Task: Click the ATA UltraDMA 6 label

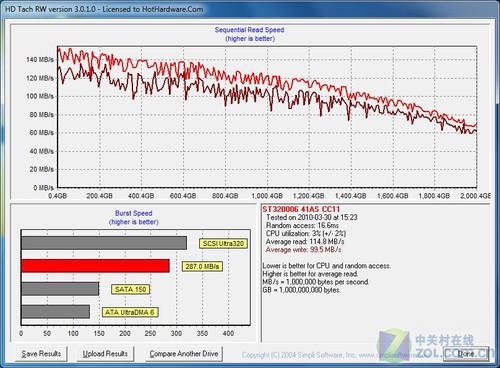Action: (130, 312)
